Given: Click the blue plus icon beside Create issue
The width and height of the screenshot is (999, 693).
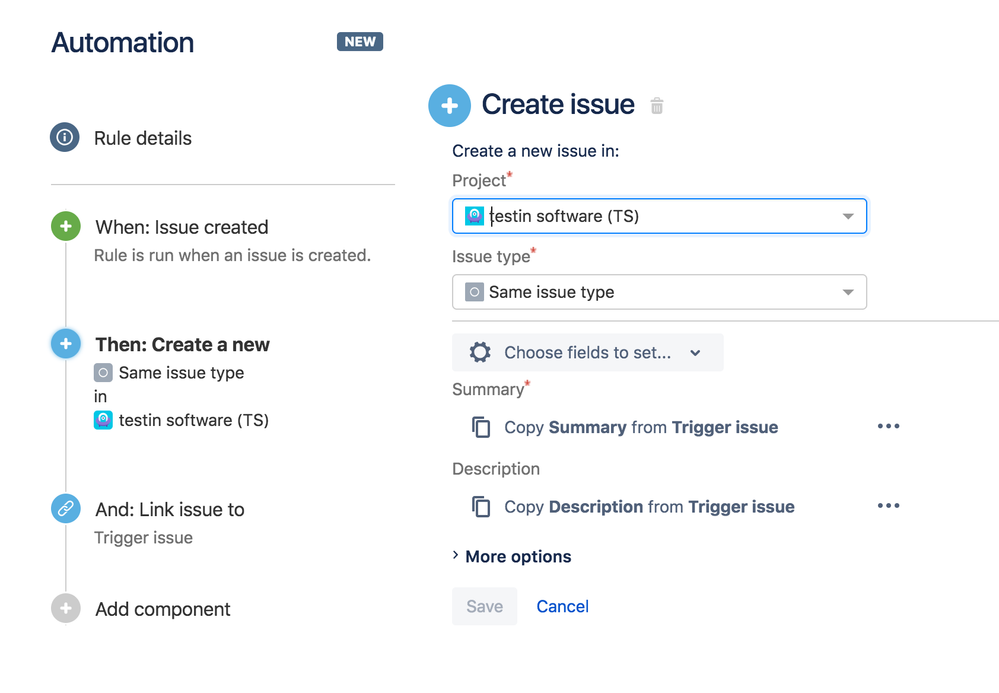Looking at the screenshot, I should click(x=449, y=105).
